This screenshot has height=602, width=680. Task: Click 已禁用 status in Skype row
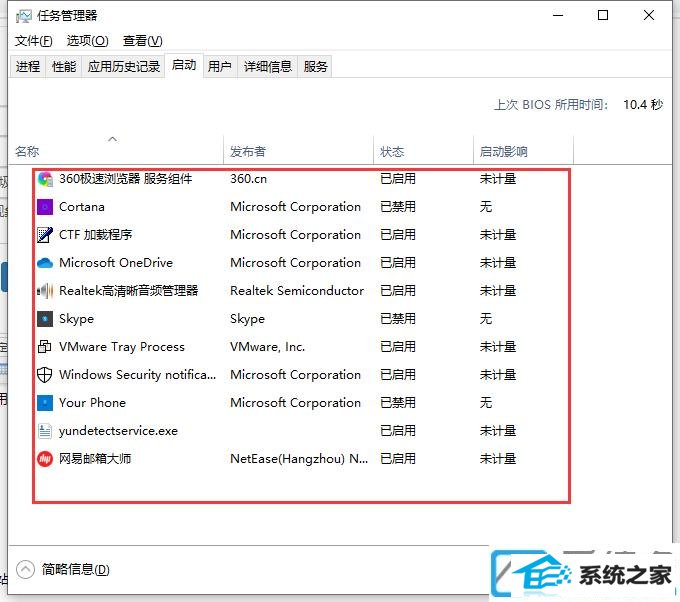pyautogui.click(x=398, y=319)
